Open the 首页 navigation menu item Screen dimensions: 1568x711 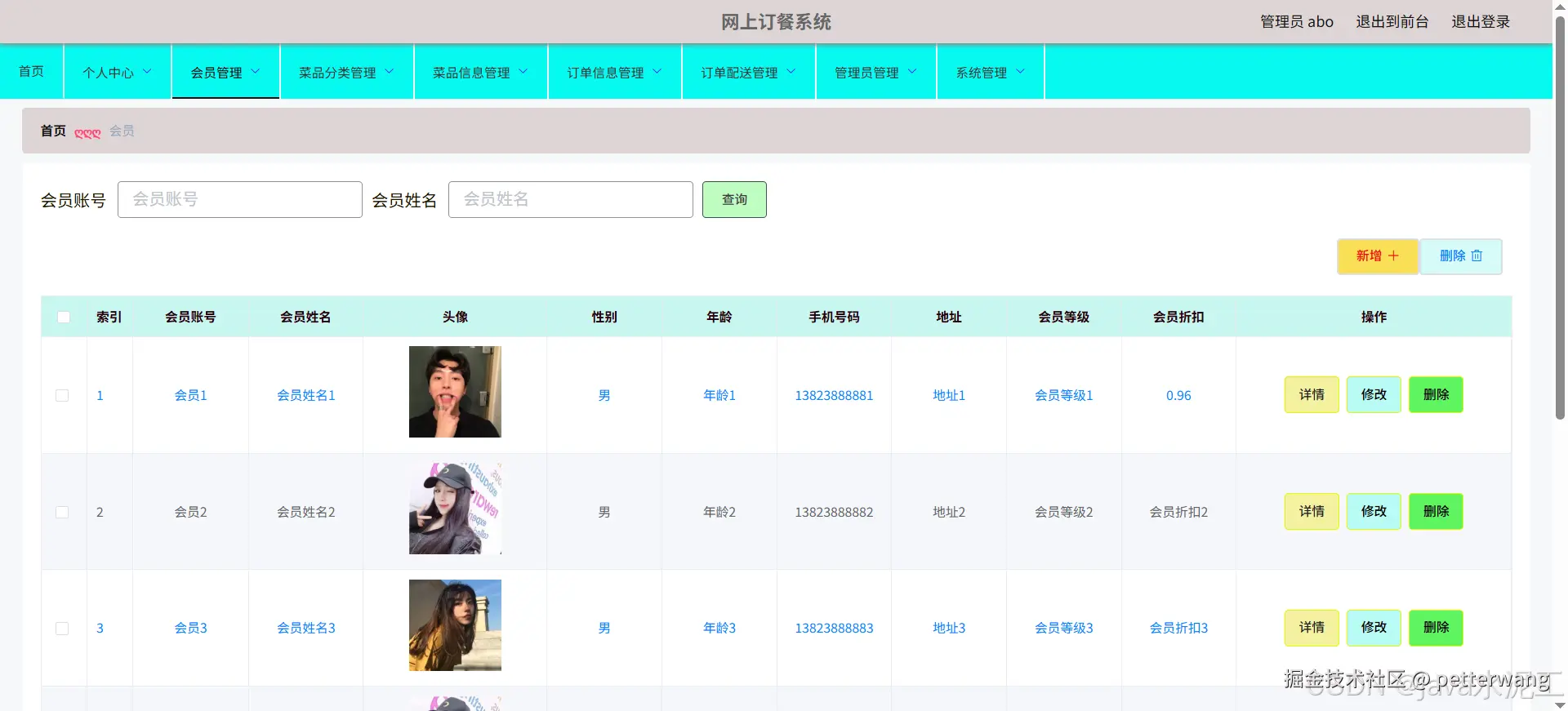(x=31, y=71)
